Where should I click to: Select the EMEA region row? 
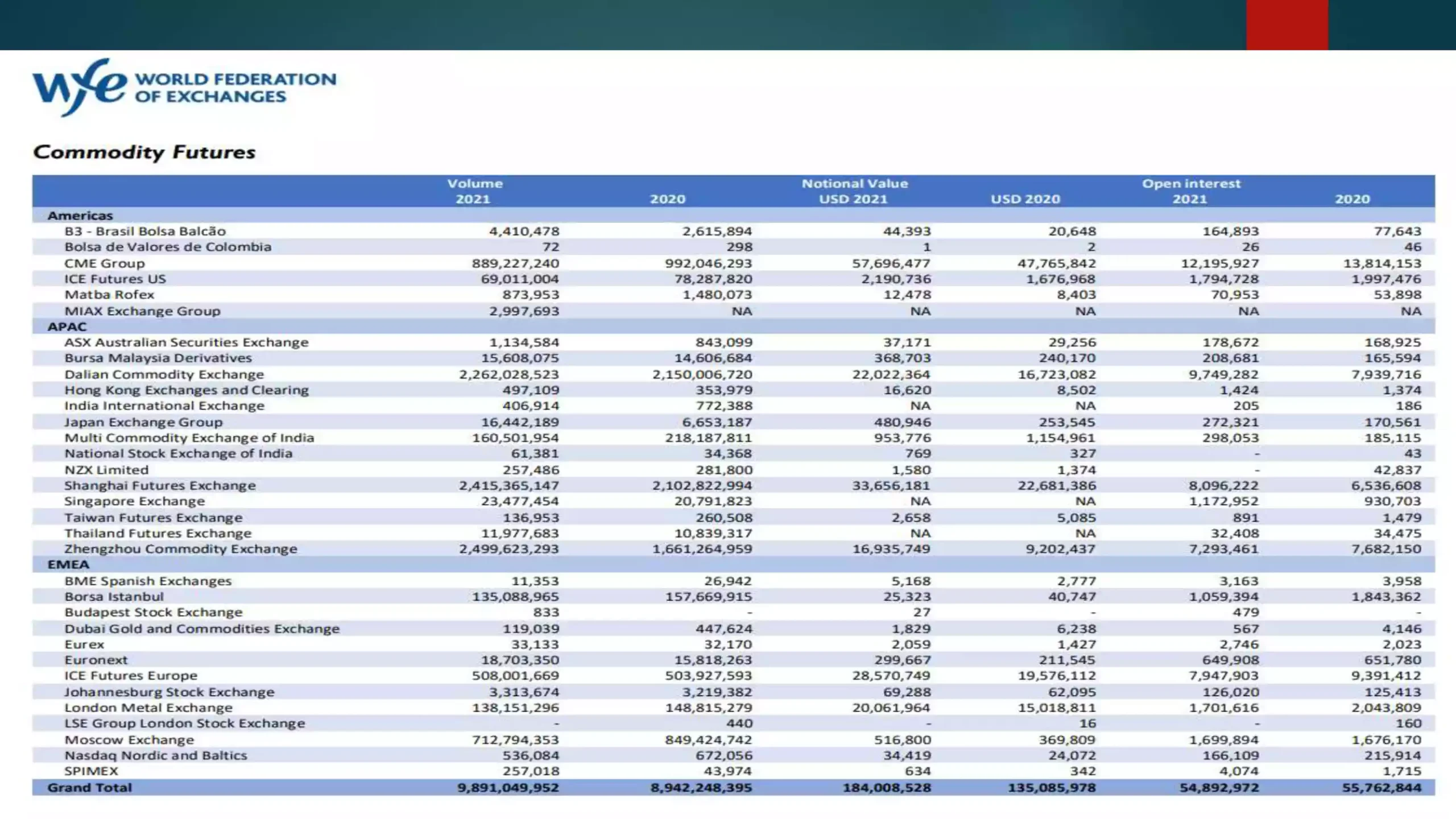tap(734, 565)
